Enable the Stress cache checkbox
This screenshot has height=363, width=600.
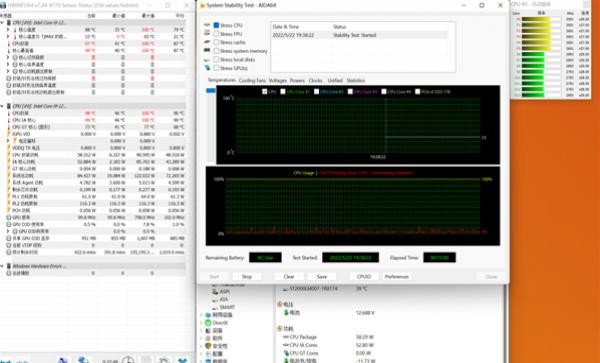216,42
